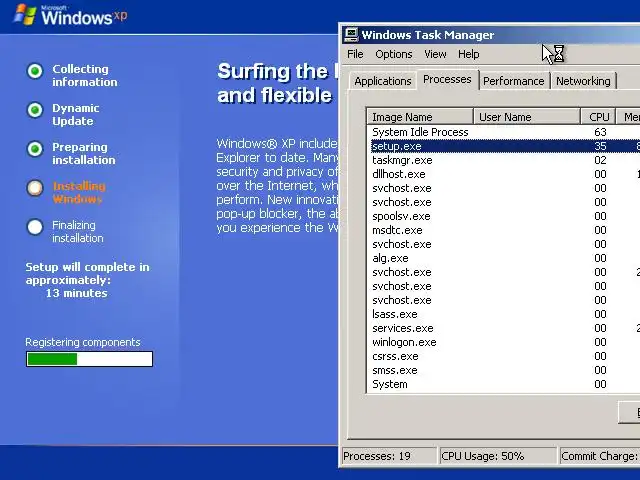The image size is (640, 480).
Task: Open the View menu
Action: pyautogui.click(x=435, y=54)
